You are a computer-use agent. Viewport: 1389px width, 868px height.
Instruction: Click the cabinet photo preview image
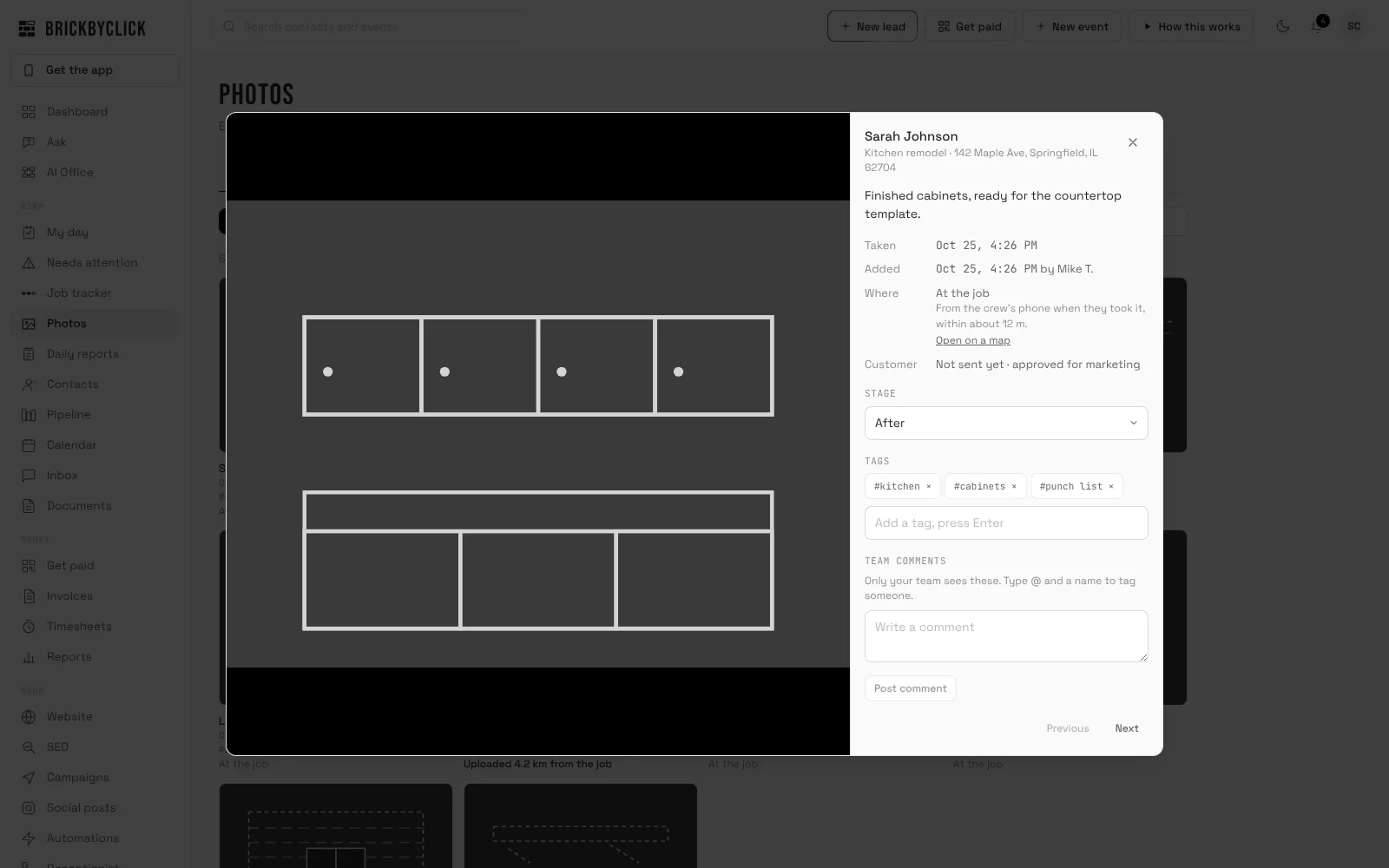pos(538,434)
